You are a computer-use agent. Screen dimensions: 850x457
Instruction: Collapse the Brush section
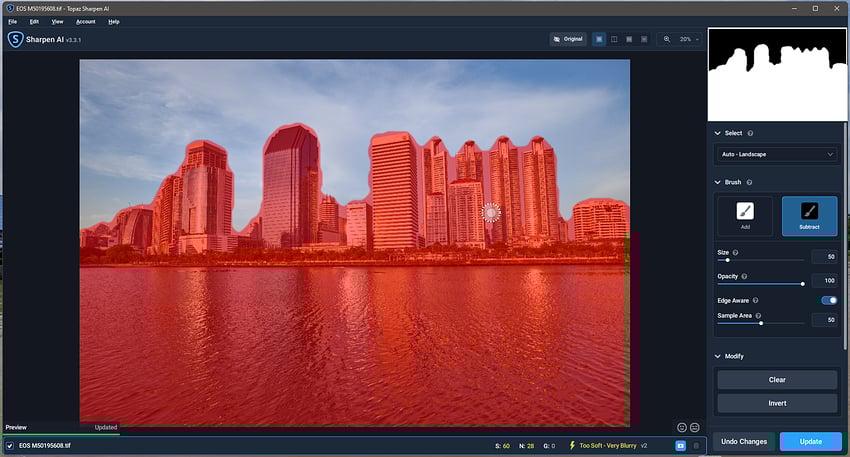point(717,182)
